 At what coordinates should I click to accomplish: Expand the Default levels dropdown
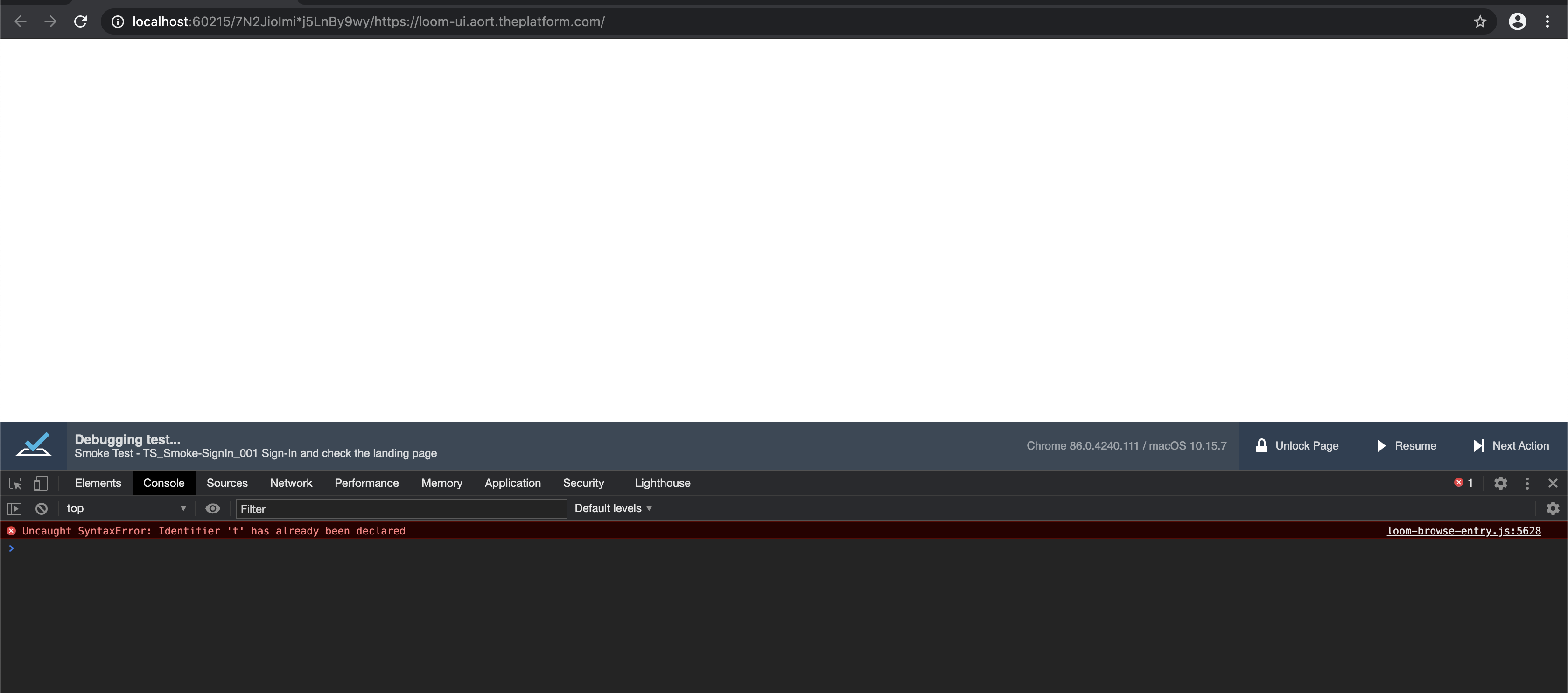pos(613,509)
